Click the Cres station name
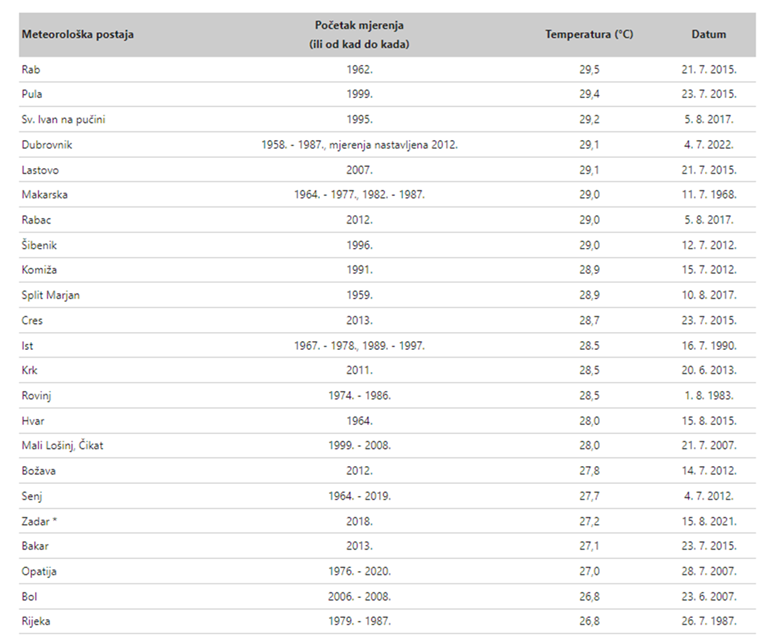 (x=32, y=321)
